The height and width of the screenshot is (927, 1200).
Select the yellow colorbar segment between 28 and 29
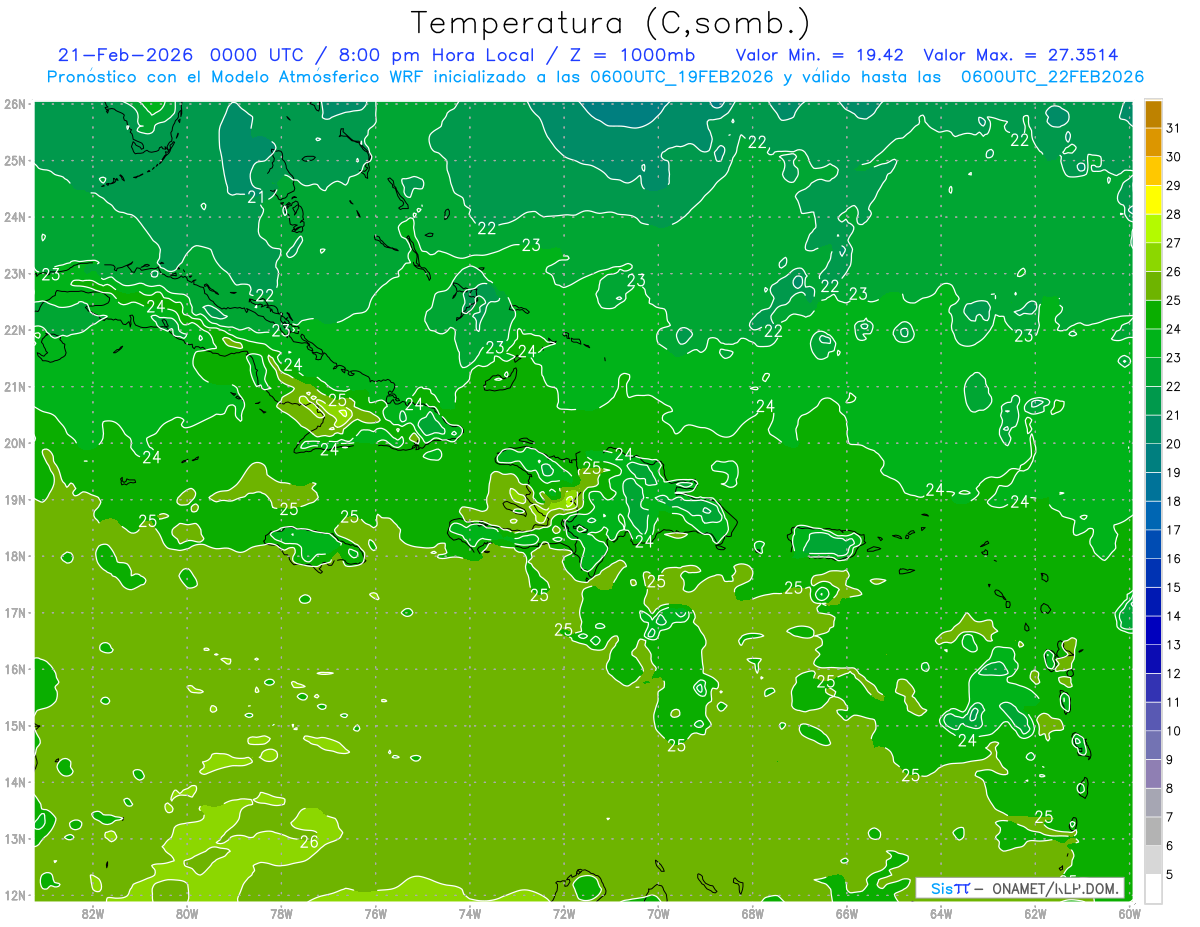pyautogui.click(x=1153, y=200)
